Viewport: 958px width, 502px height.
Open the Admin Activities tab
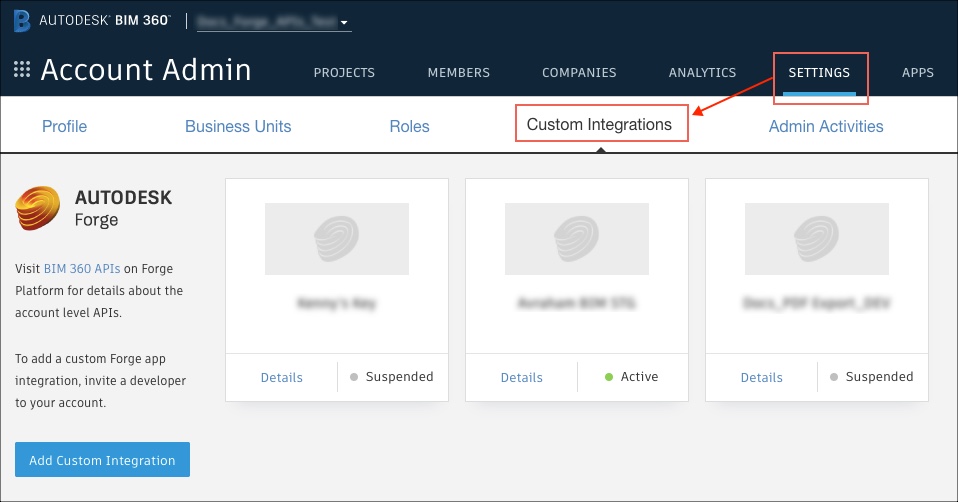(x=826, y=127)
